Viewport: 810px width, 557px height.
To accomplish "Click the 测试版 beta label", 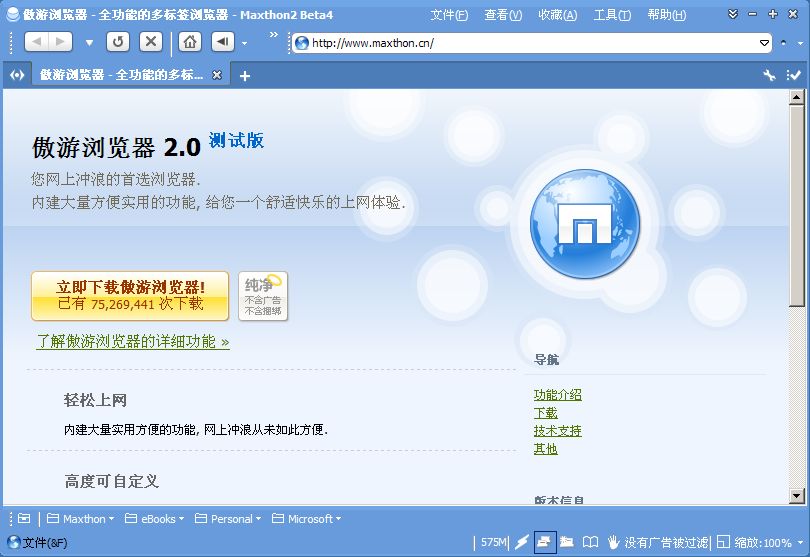I will tap(236, 140).
